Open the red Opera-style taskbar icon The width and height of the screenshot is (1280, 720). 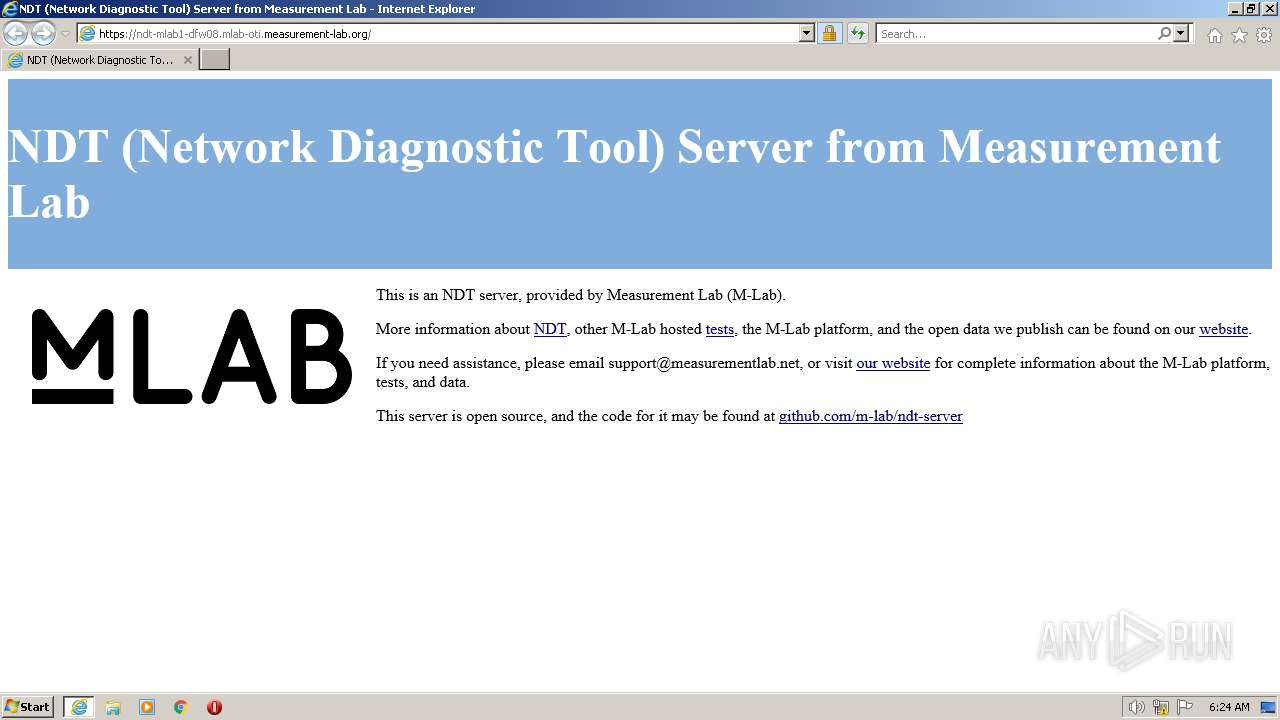pos(214,707)
